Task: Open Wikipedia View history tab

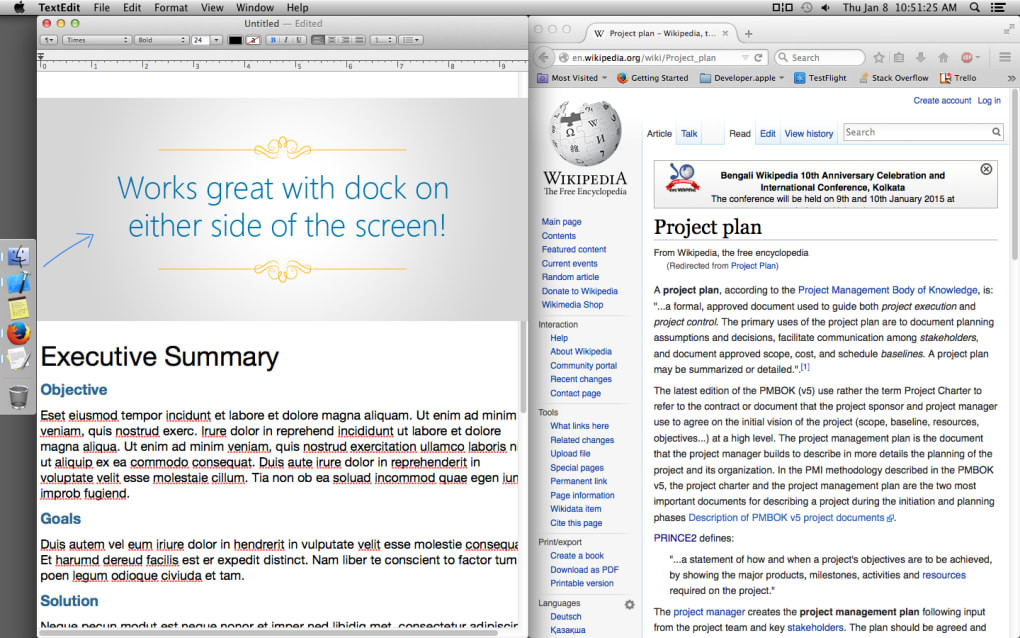Action: (x=809, y=133)
